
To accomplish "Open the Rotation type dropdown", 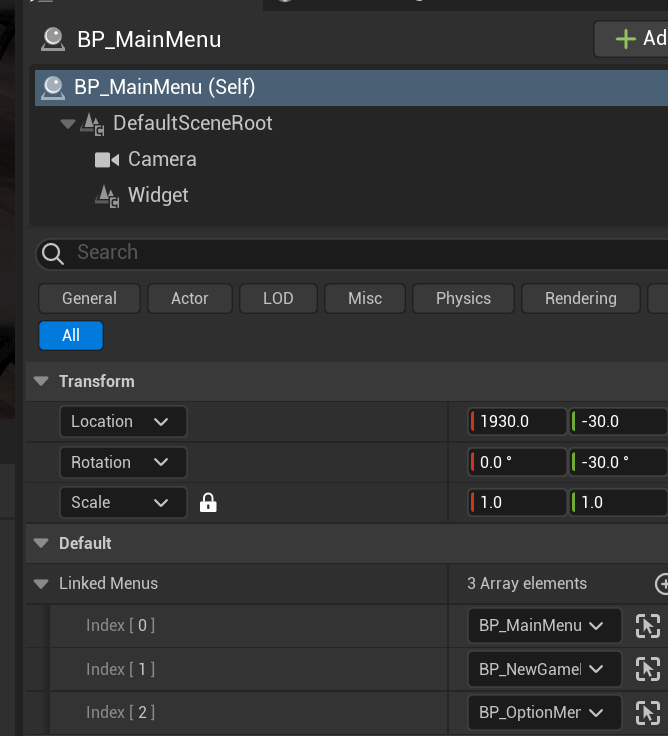I will coord(123,462).
